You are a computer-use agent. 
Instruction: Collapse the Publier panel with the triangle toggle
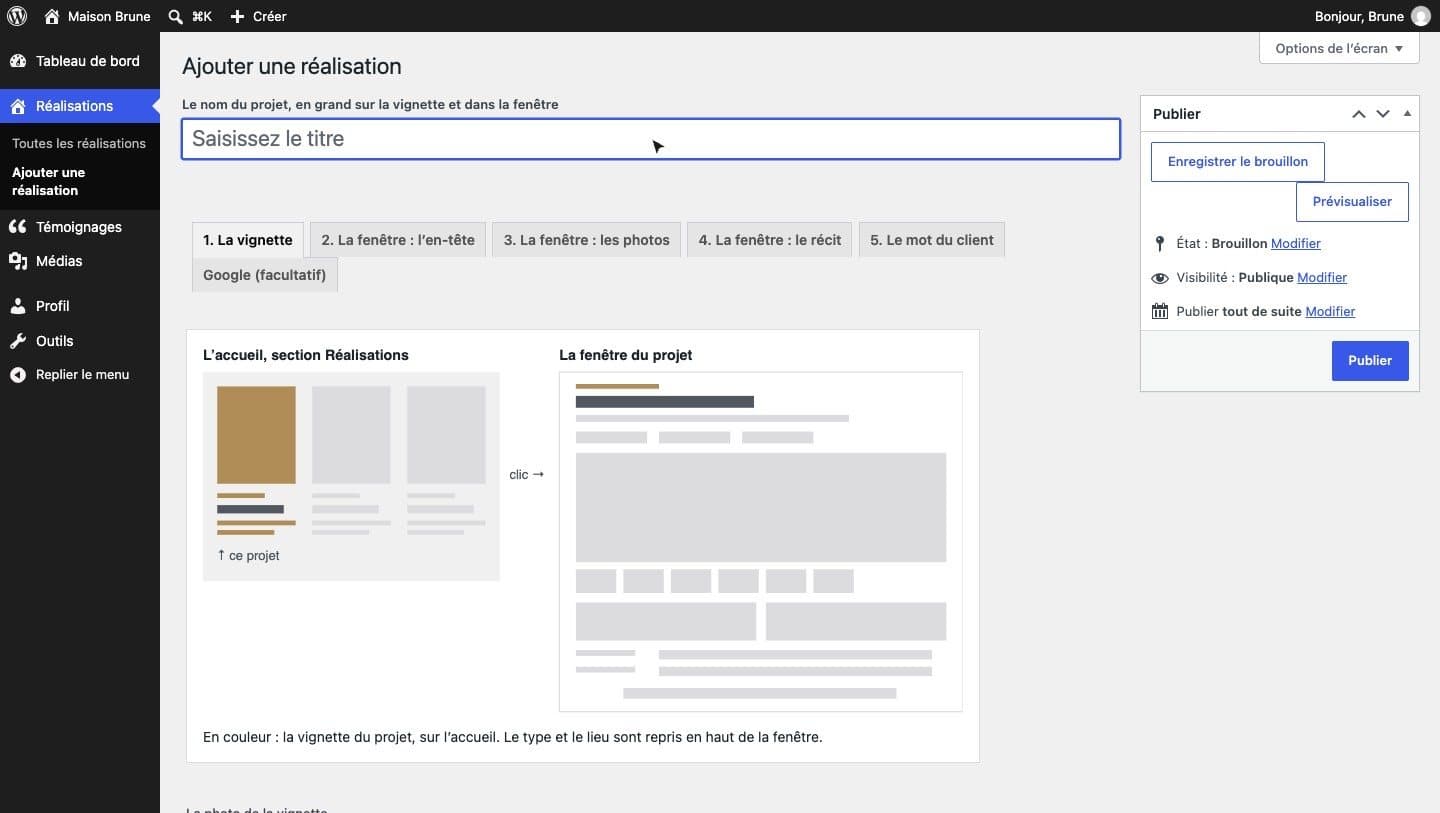tap(1407, 113)
